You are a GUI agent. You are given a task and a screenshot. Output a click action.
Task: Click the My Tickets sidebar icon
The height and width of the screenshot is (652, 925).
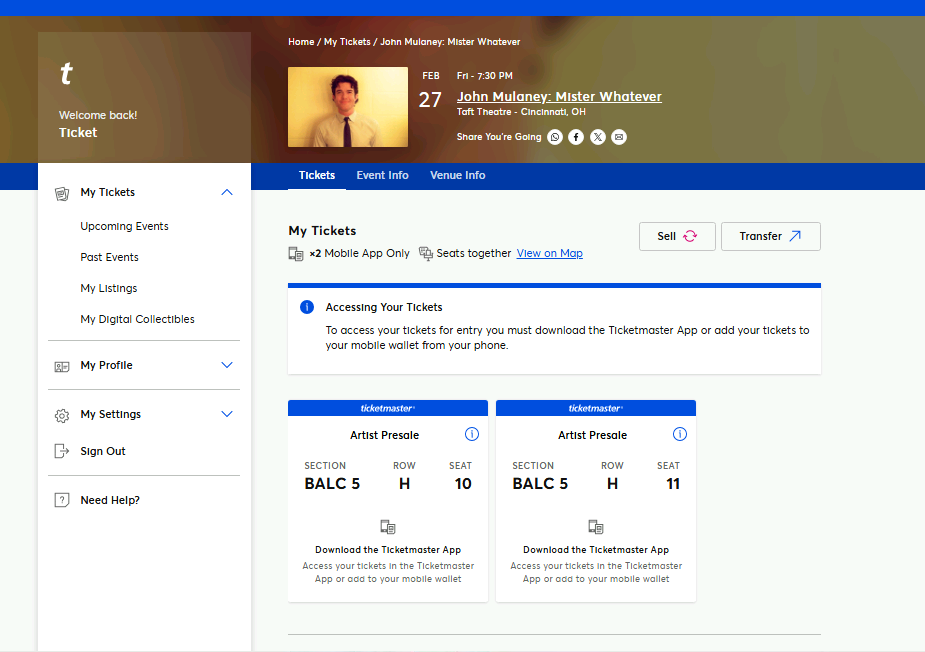tap(62, 193)
